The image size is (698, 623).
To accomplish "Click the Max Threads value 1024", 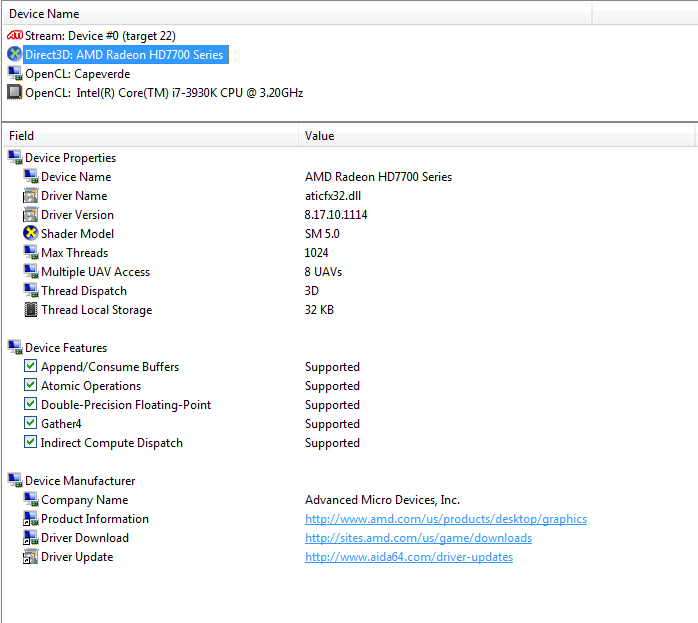I will pyautogui.click(x=317, y=253).
